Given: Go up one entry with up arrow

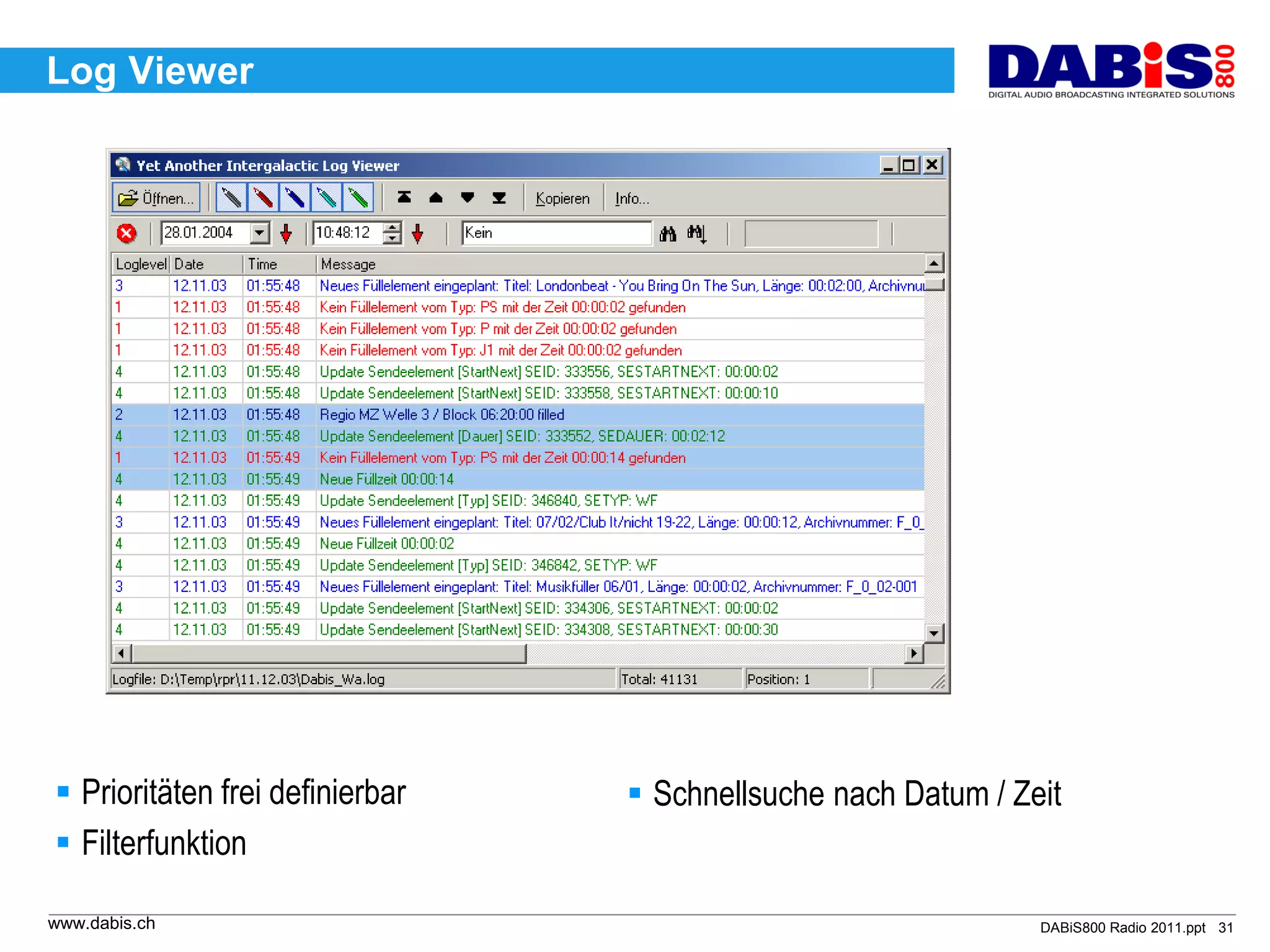Looking at the screenshot, I should [x=436, y=198].
